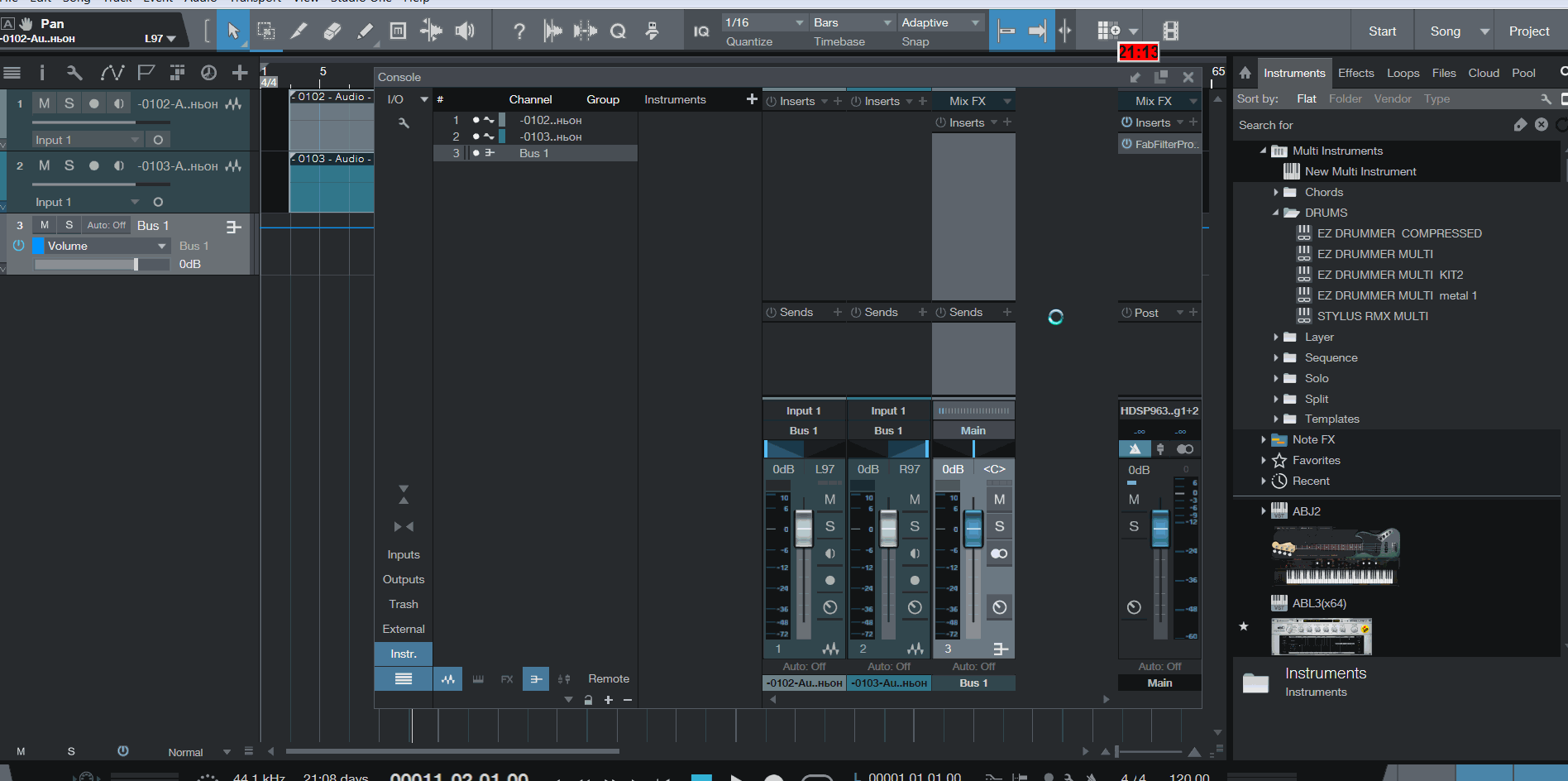
Task: Select the Group tab in Console
Action: (x=603, y=99)
